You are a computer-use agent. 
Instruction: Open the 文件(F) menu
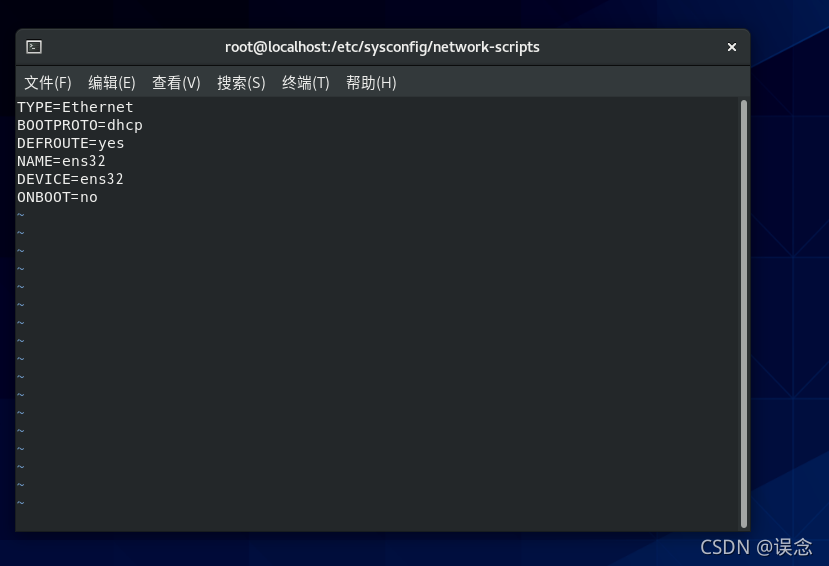[x=48, y=82]
